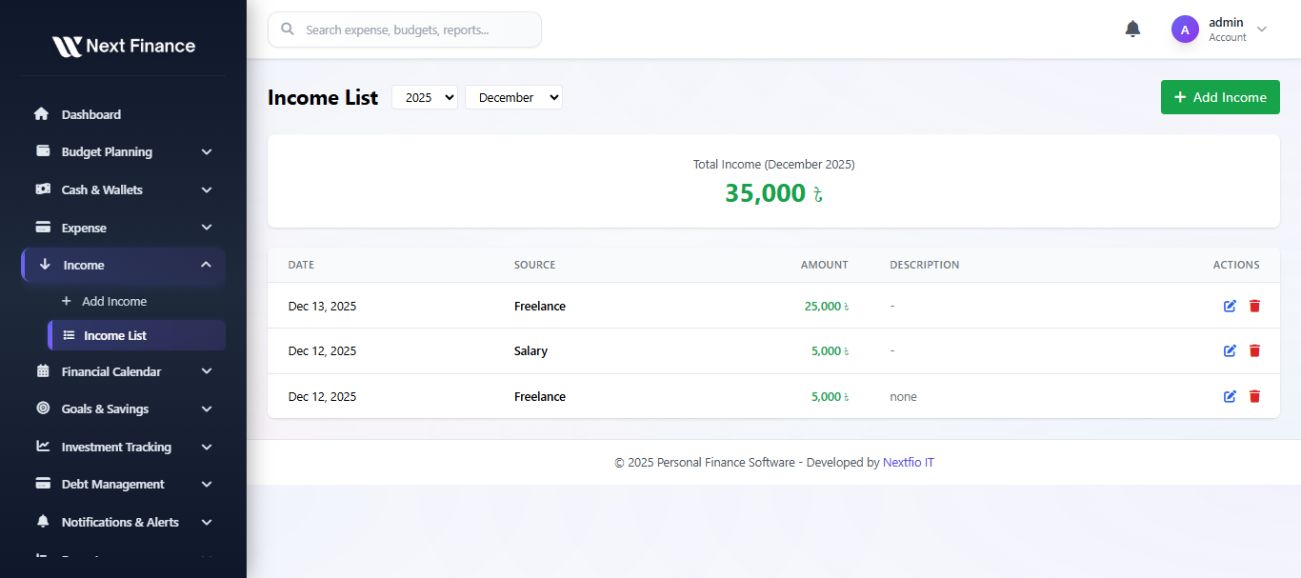Select Income List in the sidebar
Screen dimensions: 1301x578
pyautogui.click(x=115, y=336)
